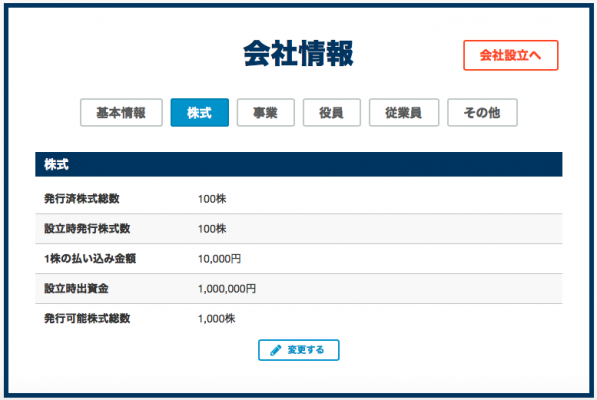This screenshot has width=597, height=400.
Task: Click the 1,000,000円 capital value
Action: click(227, 289)
